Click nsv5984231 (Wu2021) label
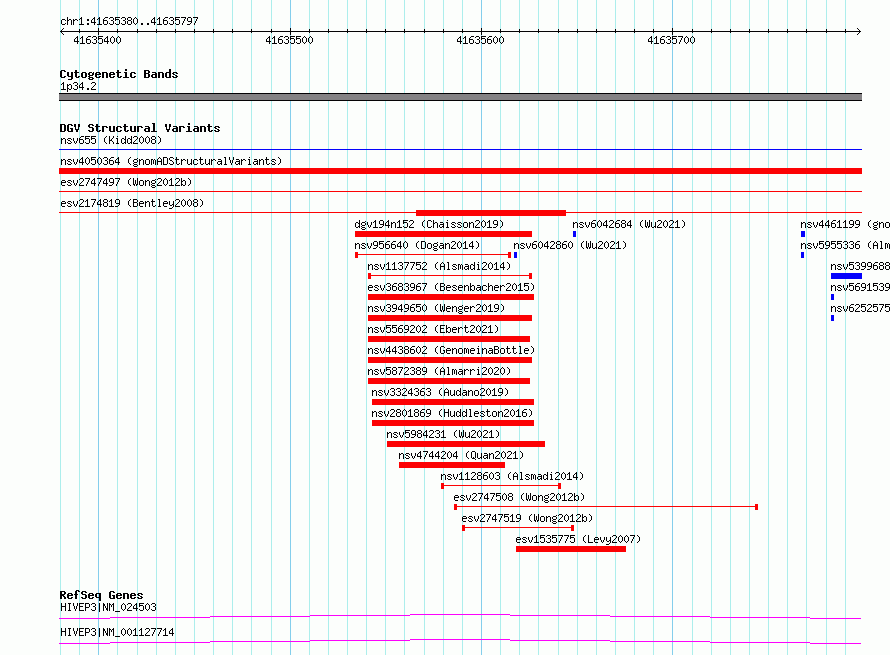The width and height of the screenshot is (890, 655). coord(443,434)
